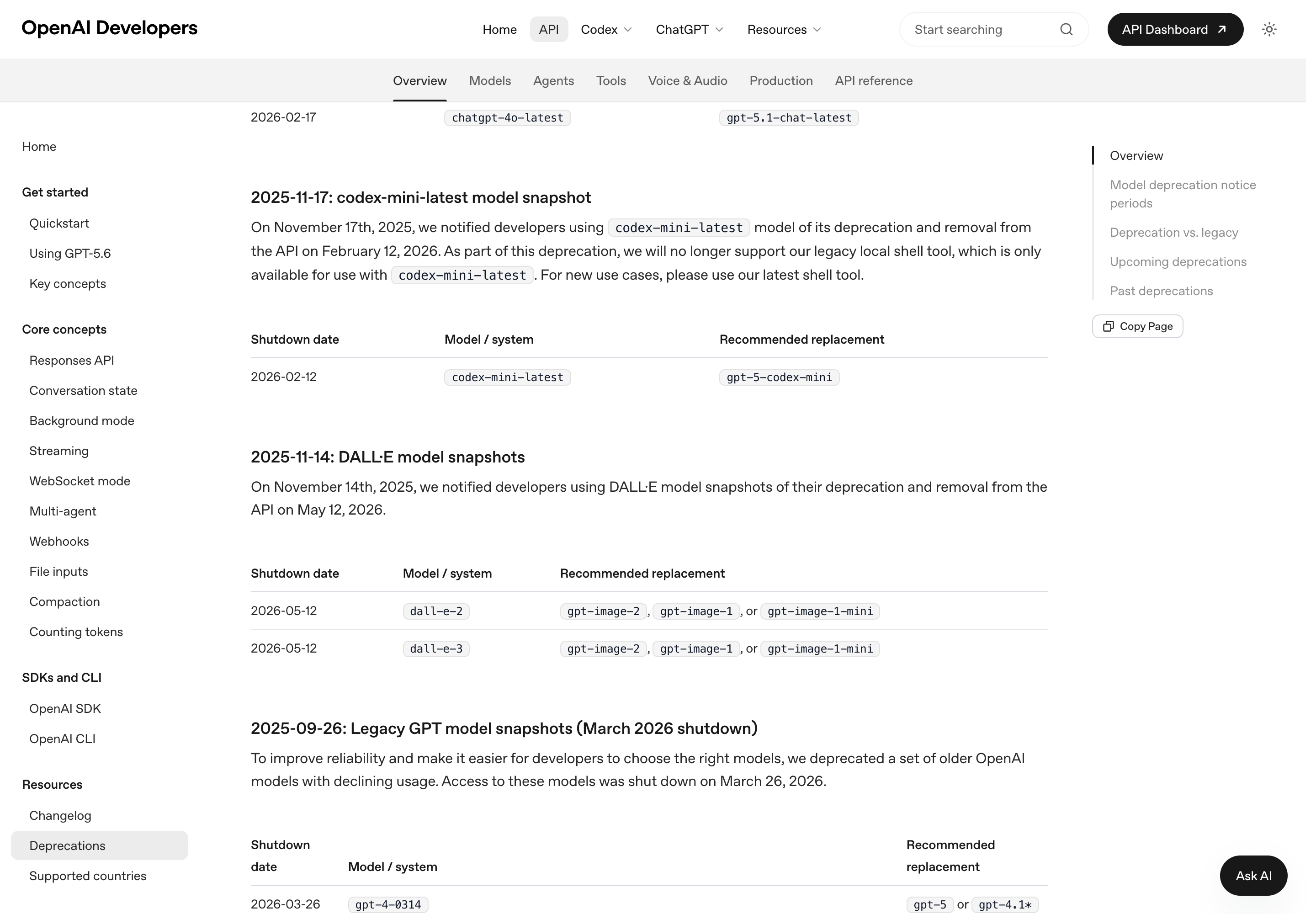Open OpenAI SDK sidebar link
Image resolution: width=1316 pixels, height=914 pixels.
coord(65,709)
